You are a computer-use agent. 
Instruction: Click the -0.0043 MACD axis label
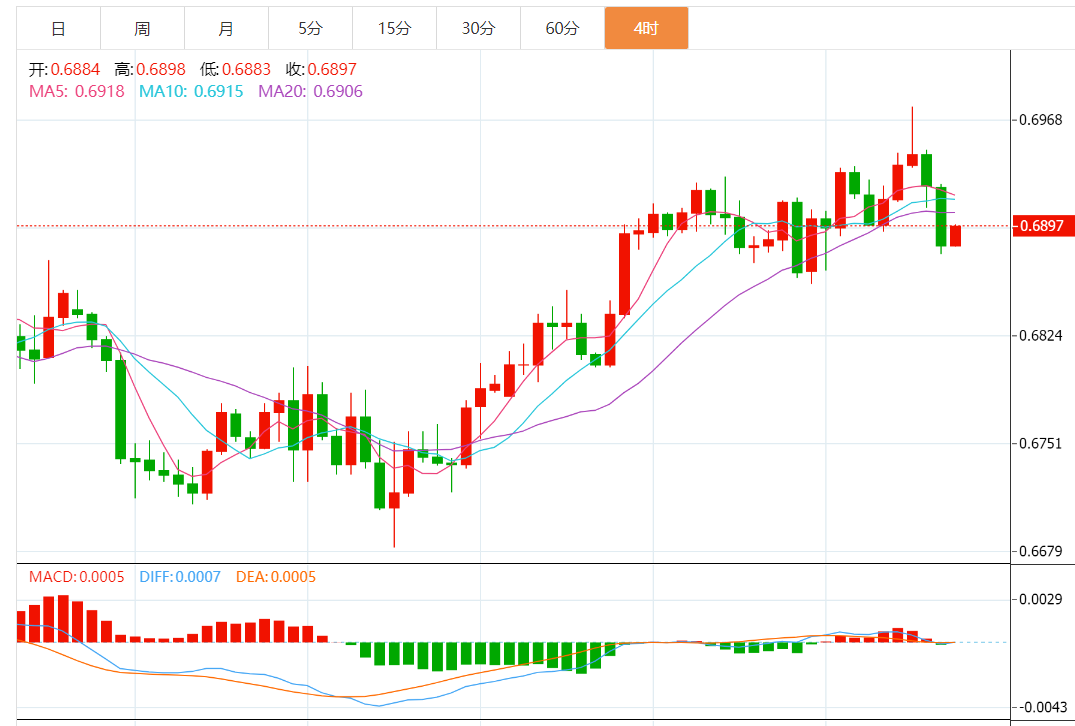point(1041,707)
